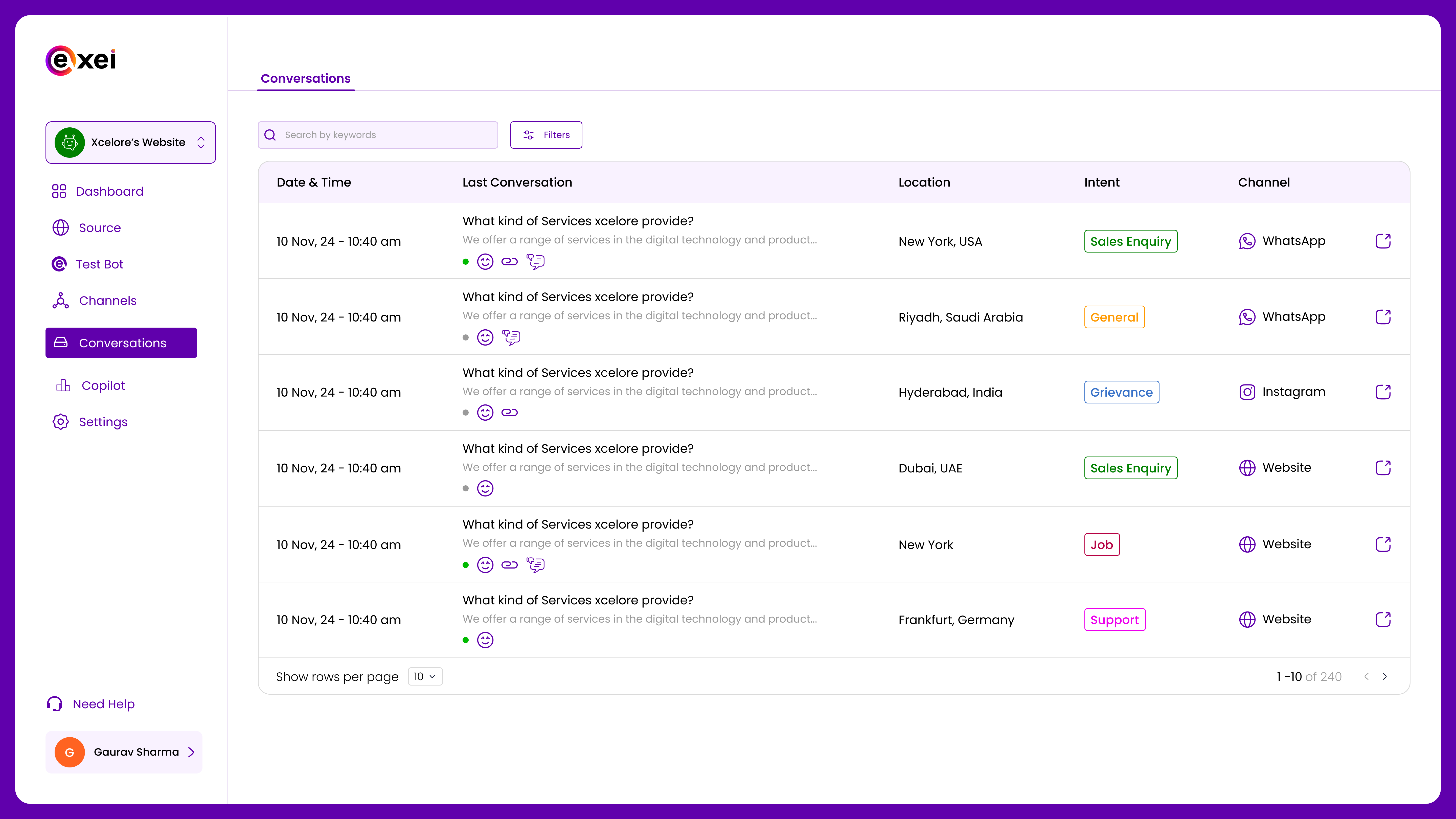Click the headset Need Help icon
This screenshot has height=819, width=1456.
tap(54, 704)
